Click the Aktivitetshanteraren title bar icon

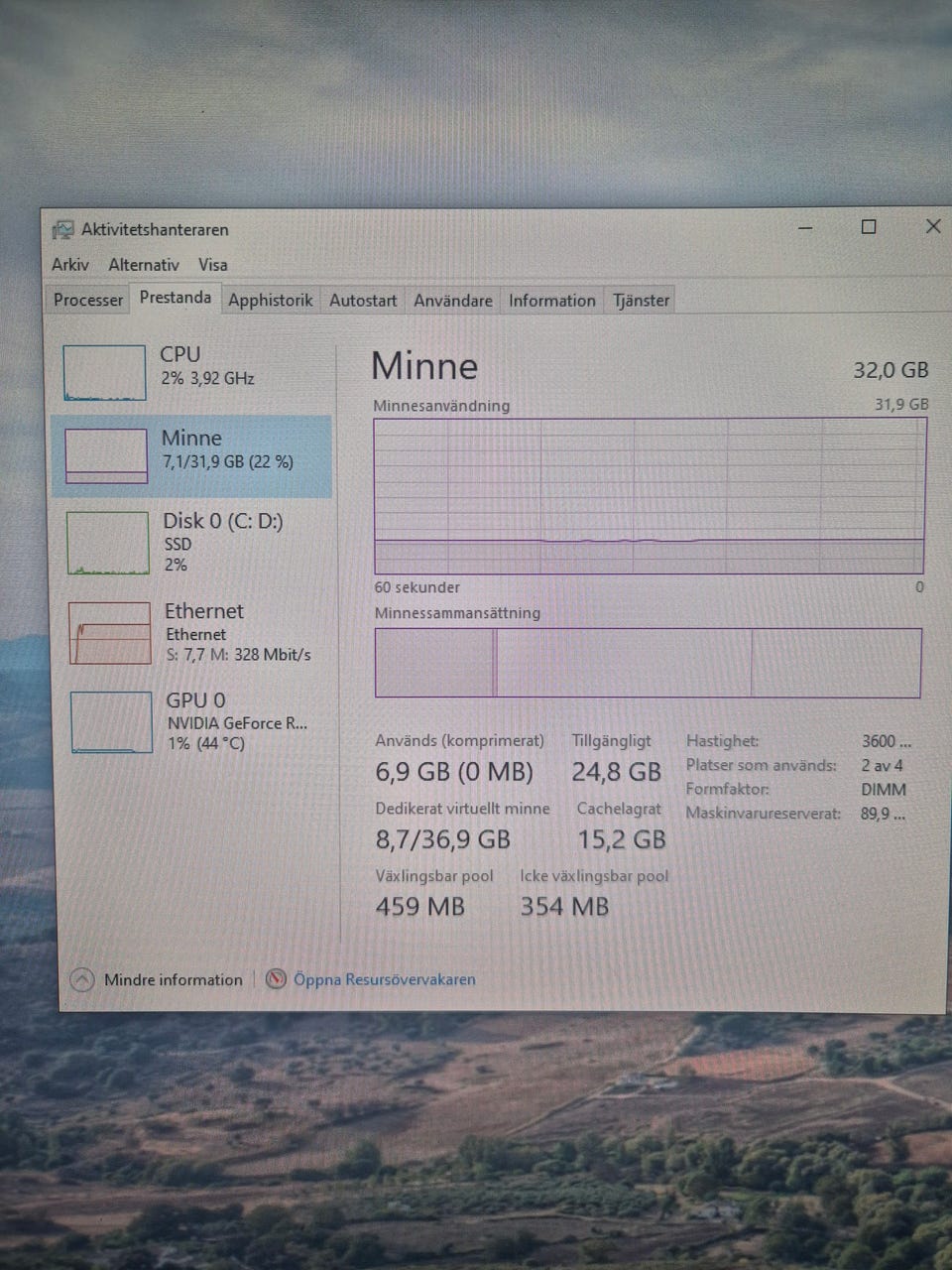[62, 230]
